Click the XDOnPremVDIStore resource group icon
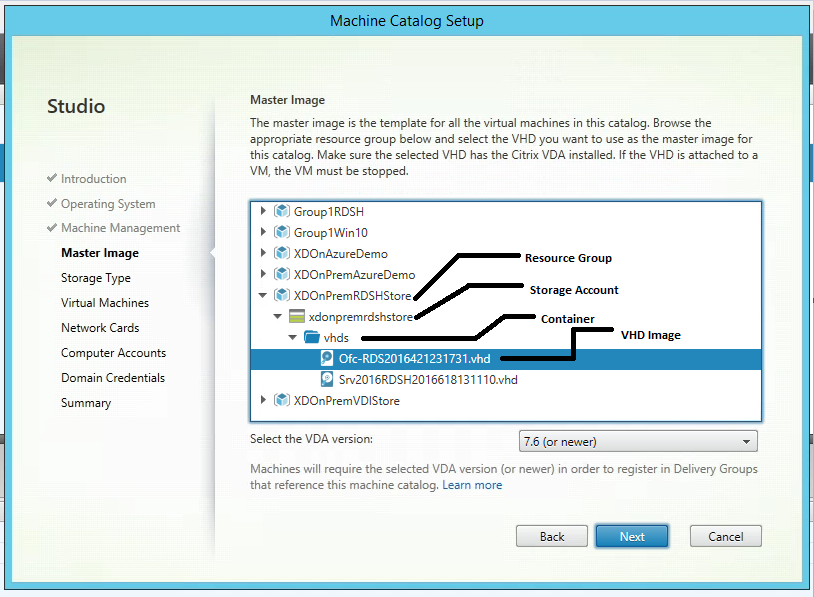This screenshot has height=597, width=814. [x=281, y=400]
